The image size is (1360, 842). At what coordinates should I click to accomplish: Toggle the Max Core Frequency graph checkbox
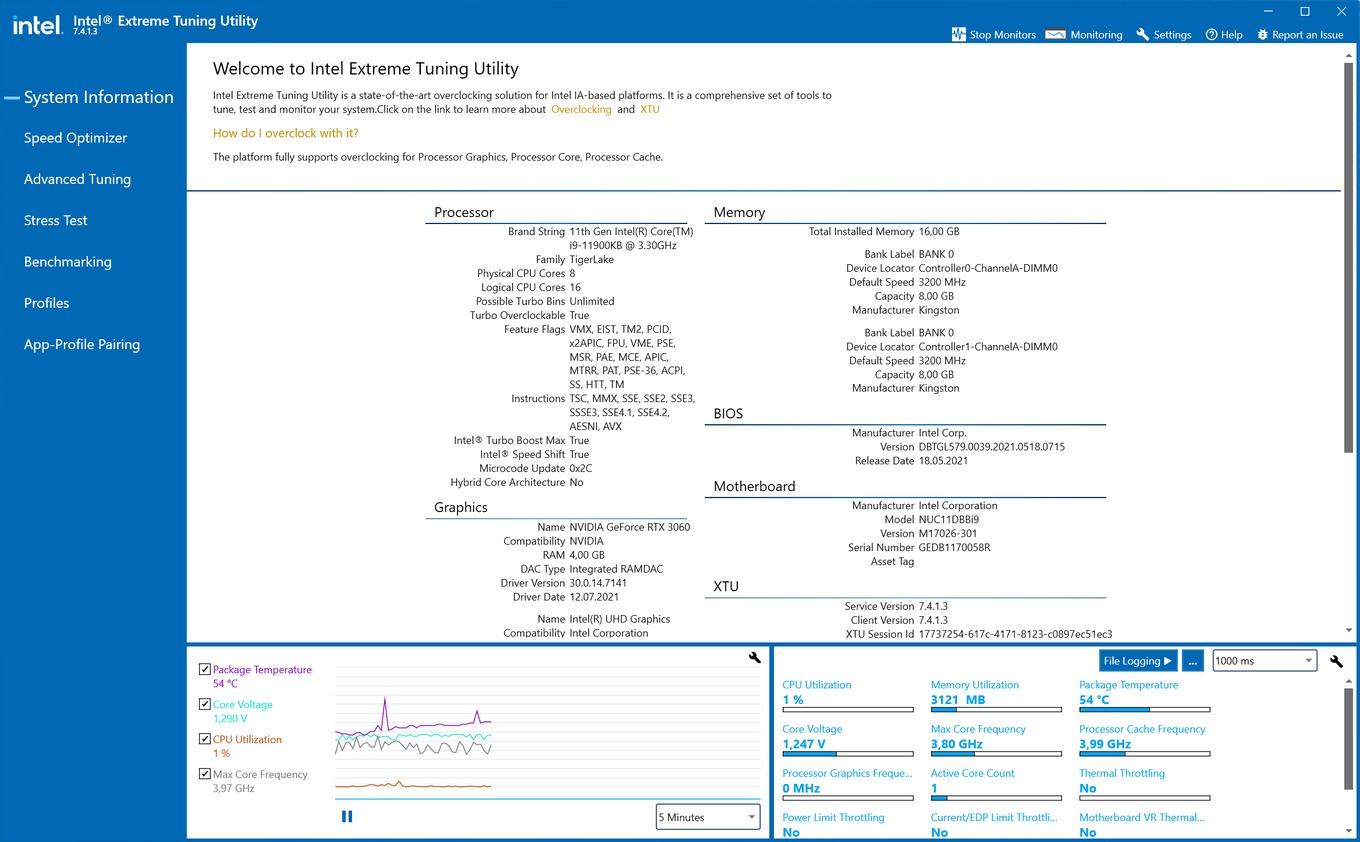[x=205, y=774]
